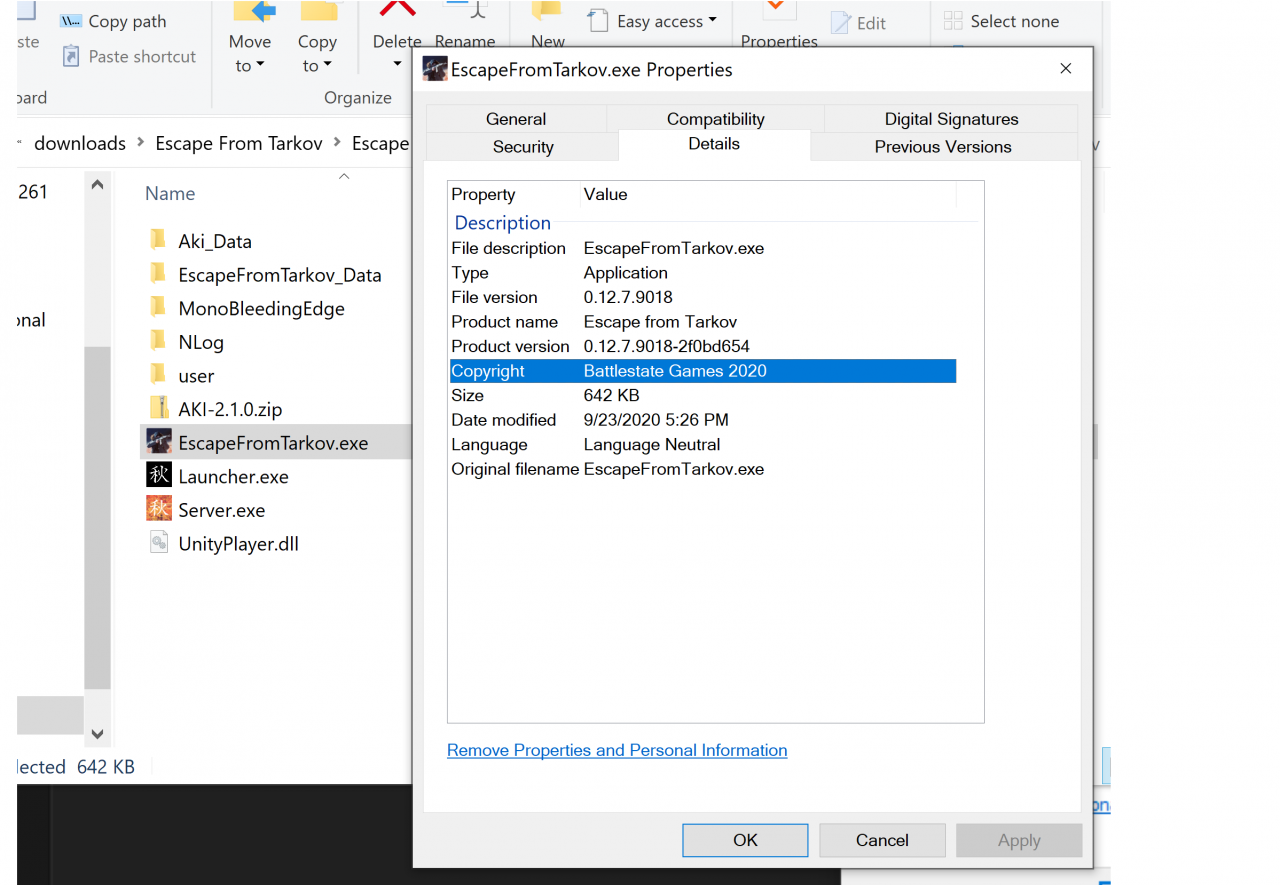1280x885 pixels.
Task: Click the Properties dialog title bar icon
Action: point(435,69)
